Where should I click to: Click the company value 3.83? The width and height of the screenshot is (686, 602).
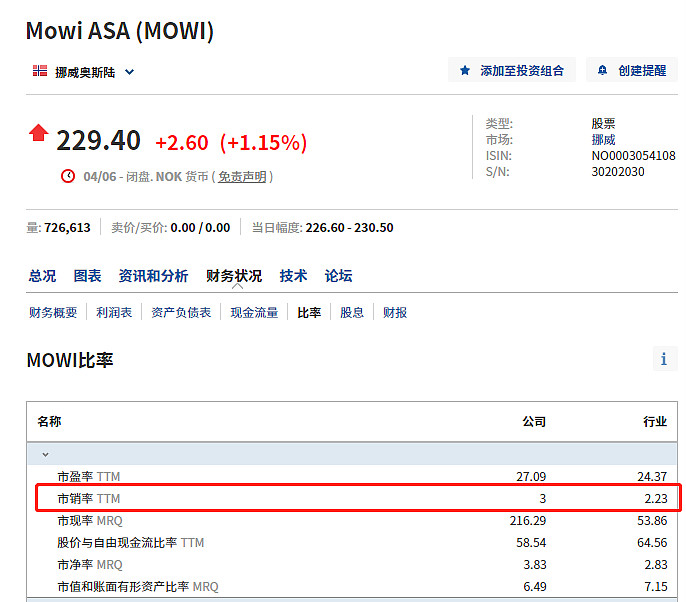tap(535, 565)
